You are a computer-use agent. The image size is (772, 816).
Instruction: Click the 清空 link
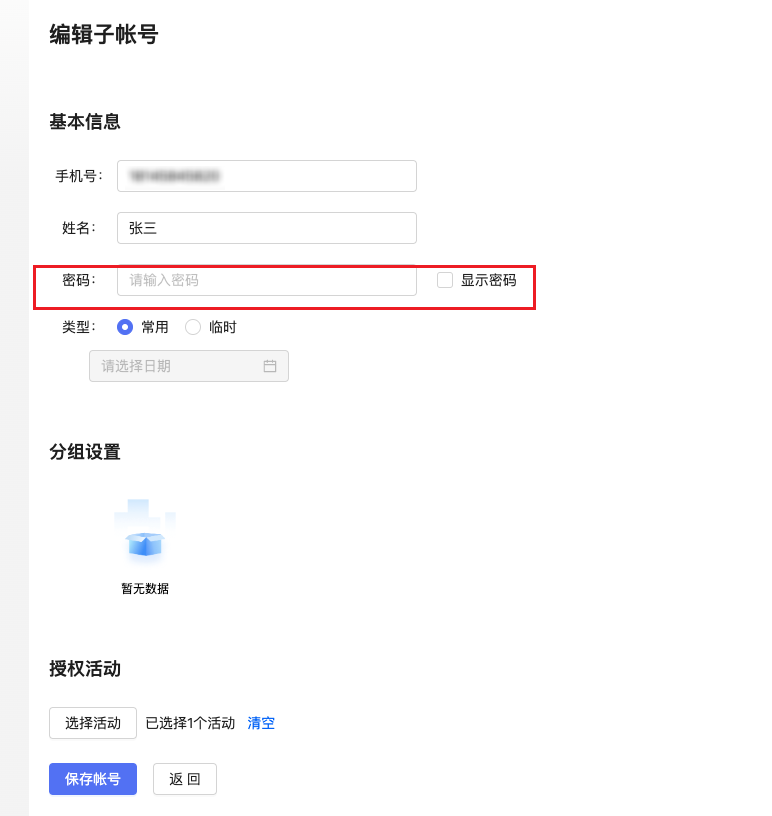point(261,723)
